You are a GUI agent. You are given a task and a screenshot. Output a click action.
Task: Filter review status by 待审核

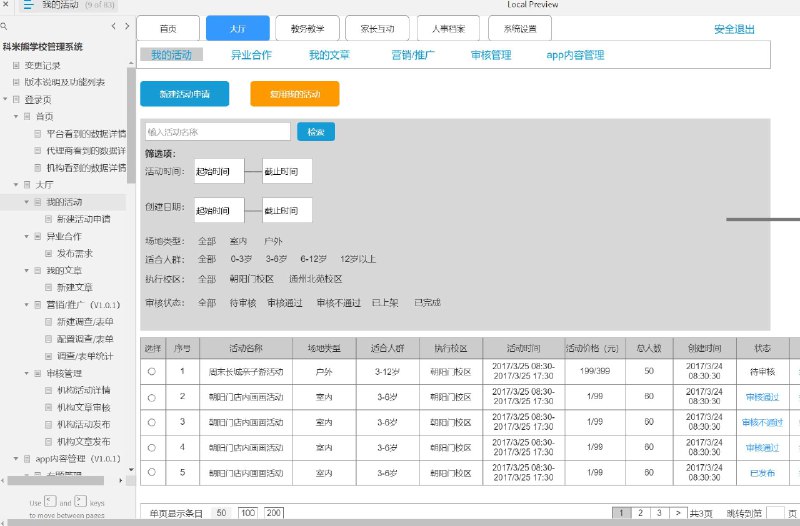(243, 303)
